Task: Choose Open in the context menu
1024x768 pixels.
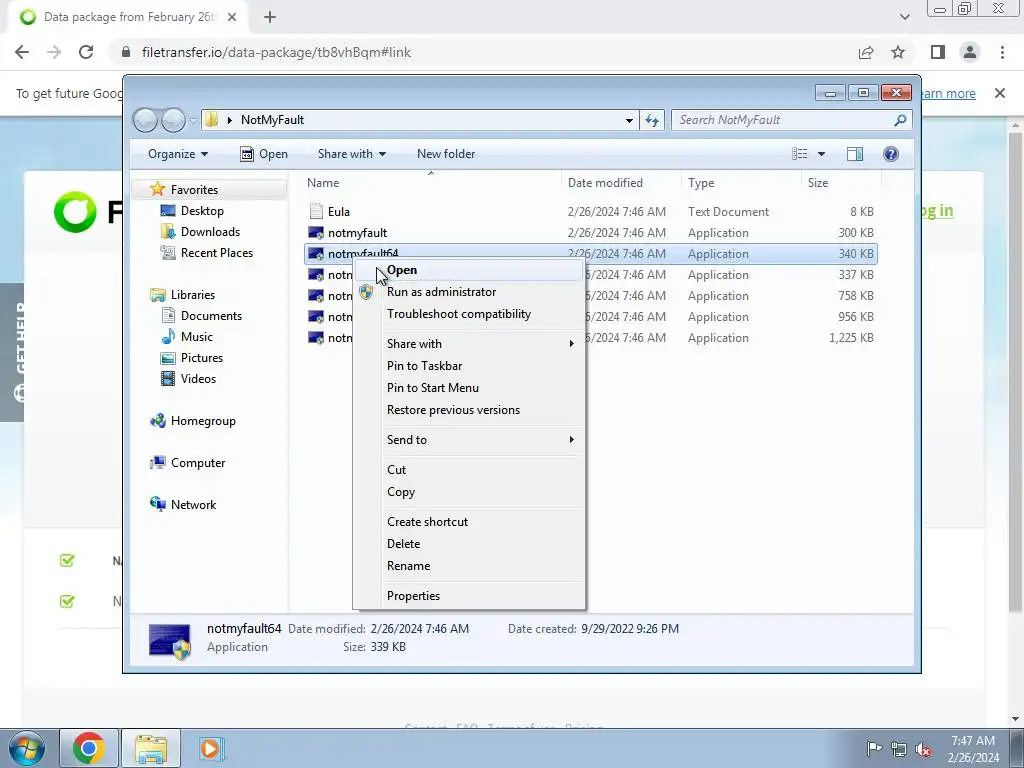Action: click(x=402, y=270)
